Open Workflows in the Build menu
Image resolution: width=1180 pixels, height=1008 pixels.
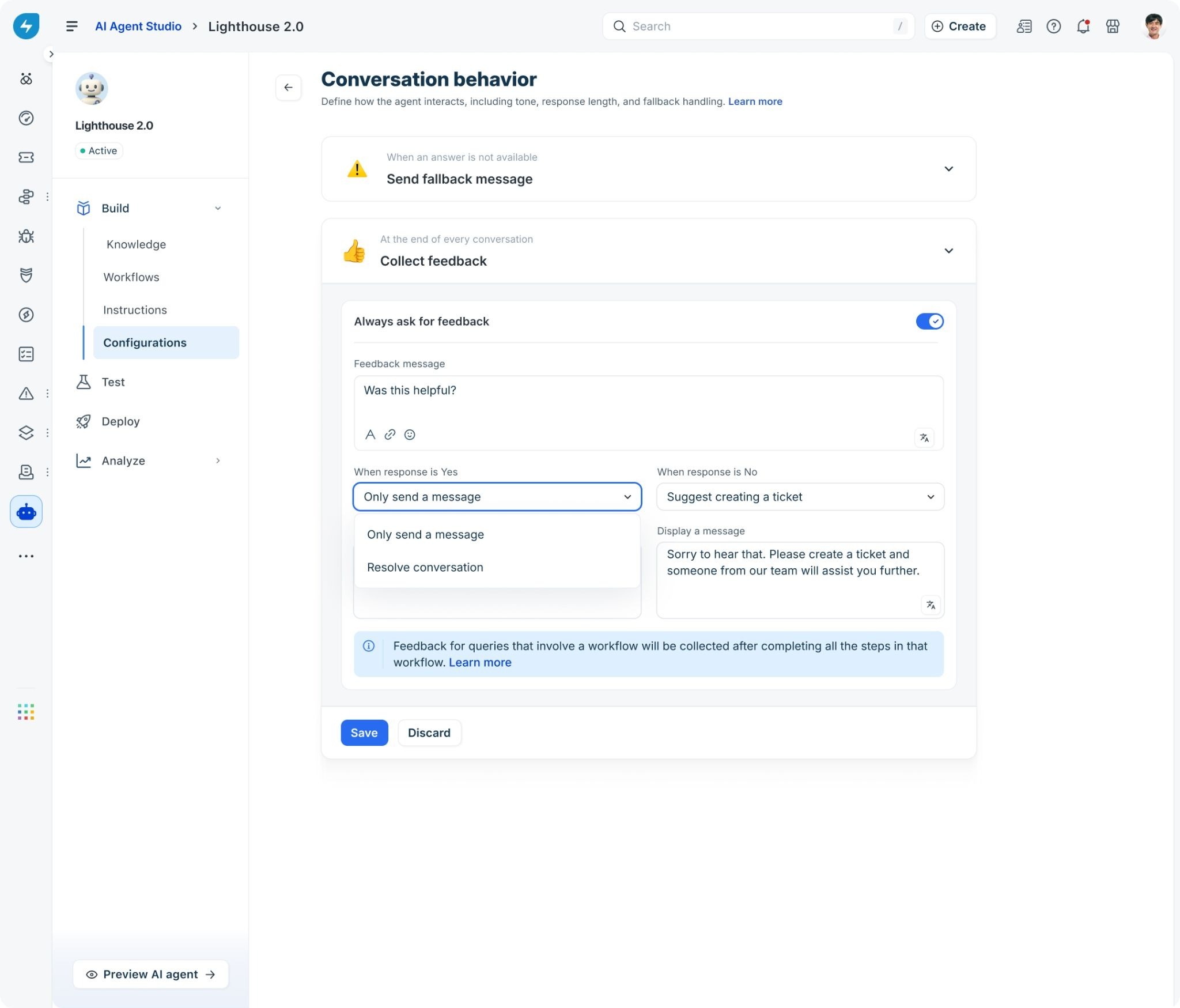click(x=131, y=277)
